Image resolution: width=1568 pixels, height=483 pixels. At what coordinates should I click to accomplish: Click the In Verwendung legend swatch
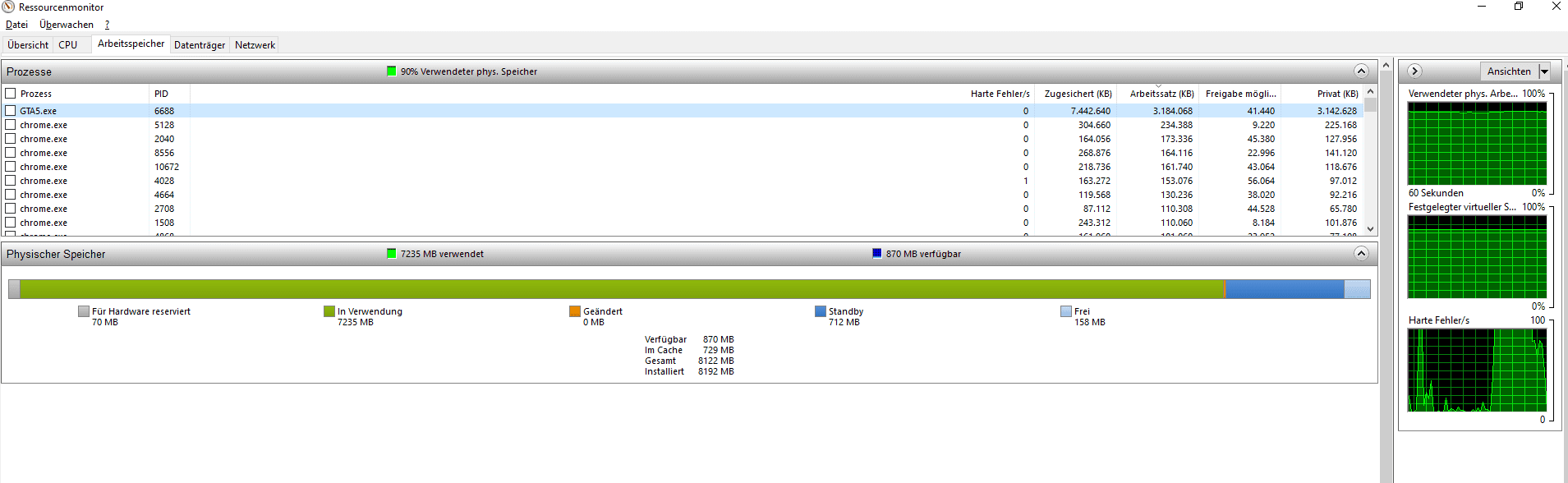[329, 311]
